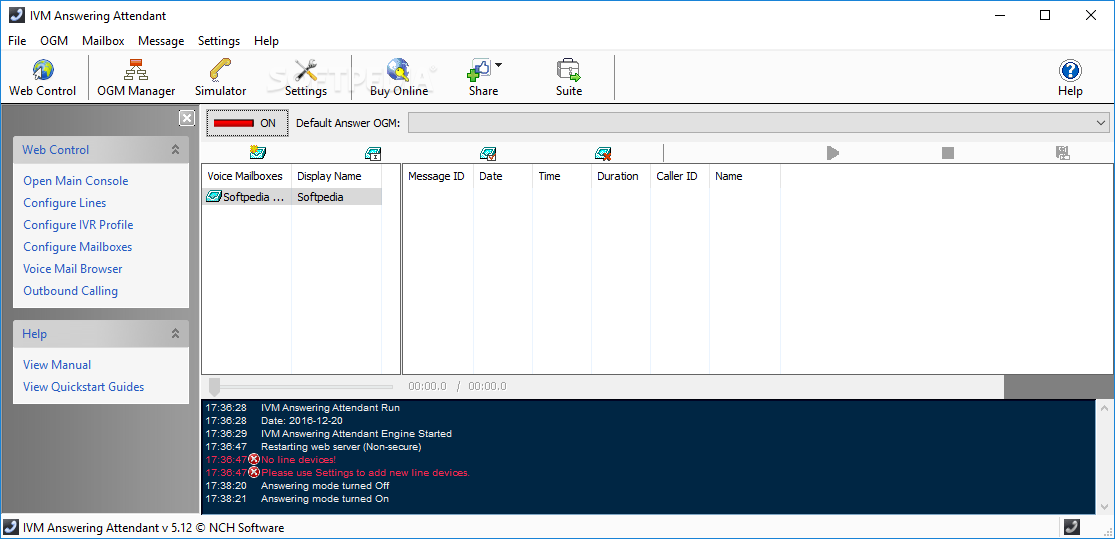Open the OGM menu
This screenshot has height=539, width=1115.
[x=54, y=41]
